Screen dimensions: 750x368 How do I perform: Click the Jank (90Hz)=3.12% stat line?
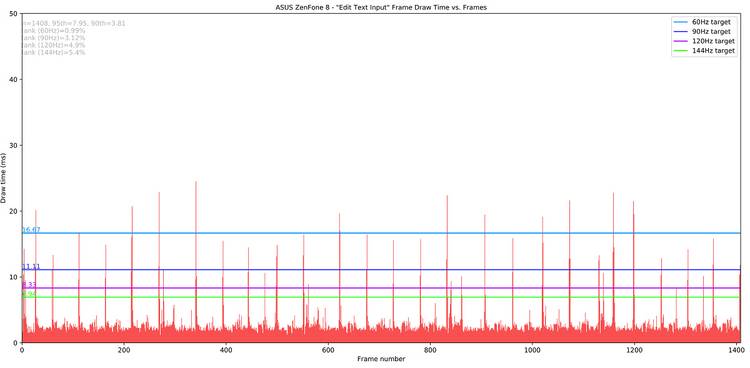coord(54,38)
